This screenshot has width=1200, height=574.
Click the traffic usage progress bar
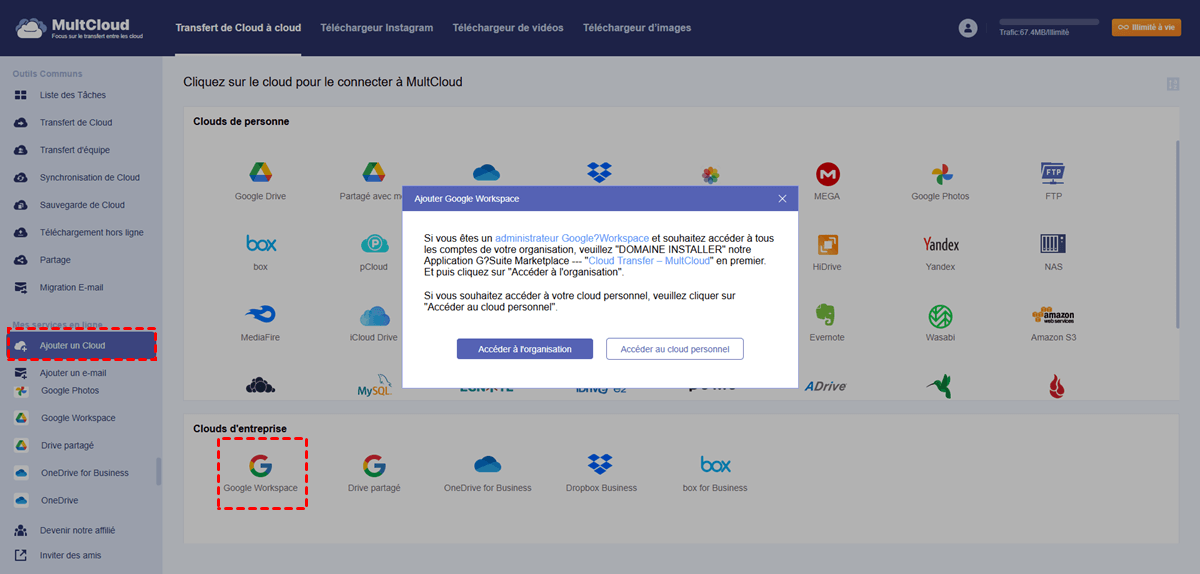1049,21
